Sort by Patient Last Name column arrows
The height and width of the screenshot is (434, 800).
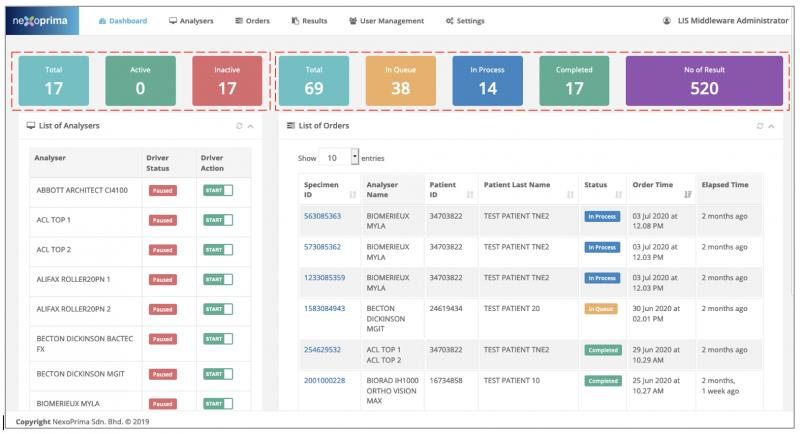[570, 194]
